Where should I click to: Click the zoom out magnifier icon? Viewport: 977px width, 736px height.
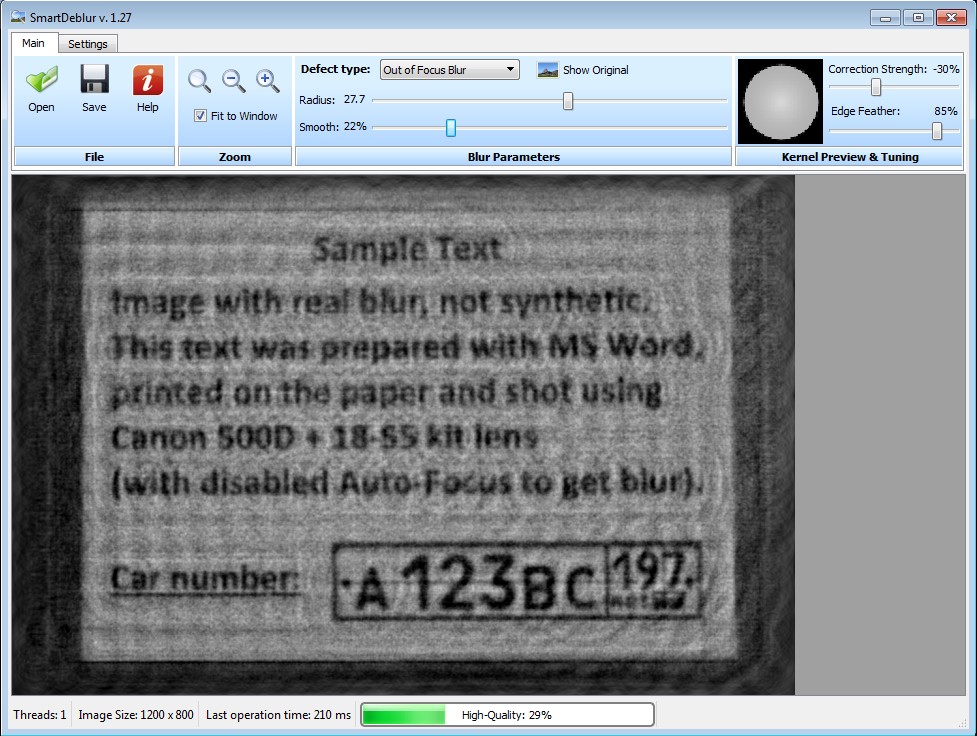[x=233, y=81]
